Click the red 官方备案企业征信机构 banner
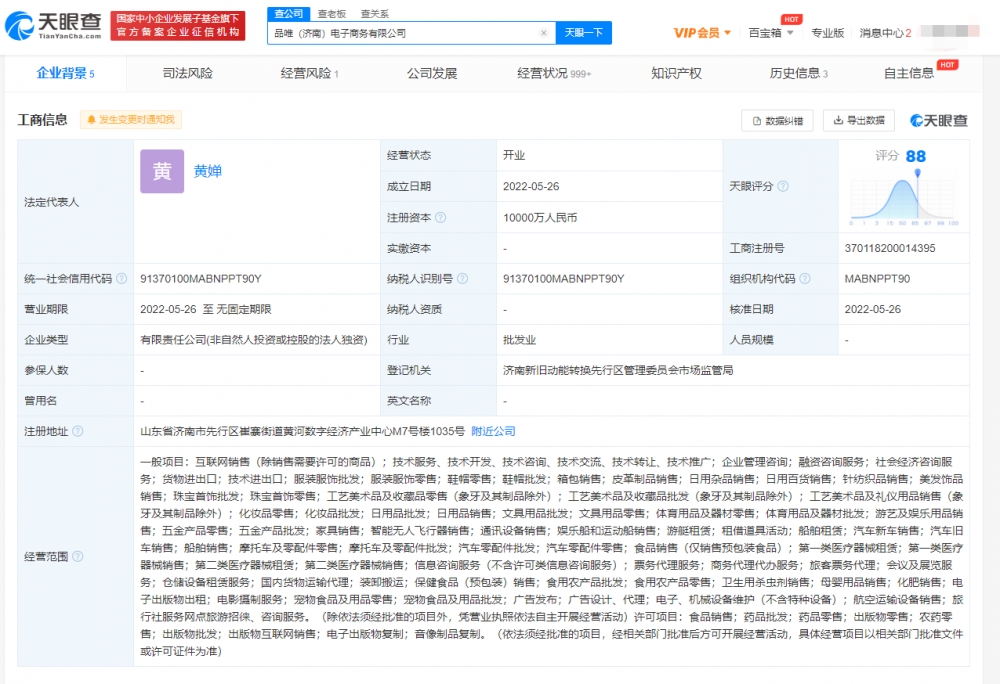Viewport: 1000px width, 684px height. 178,25
